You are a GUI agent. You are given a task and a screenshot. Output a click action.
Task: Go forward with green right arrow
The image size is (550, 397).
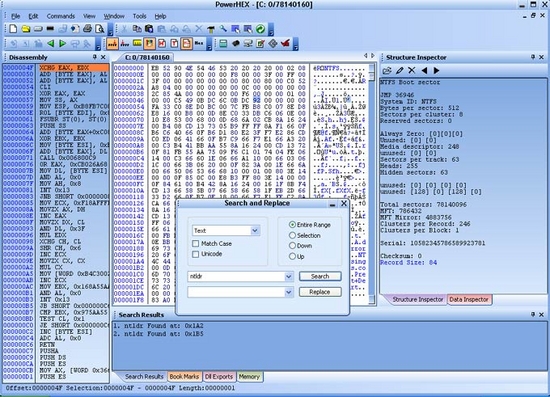63,43
